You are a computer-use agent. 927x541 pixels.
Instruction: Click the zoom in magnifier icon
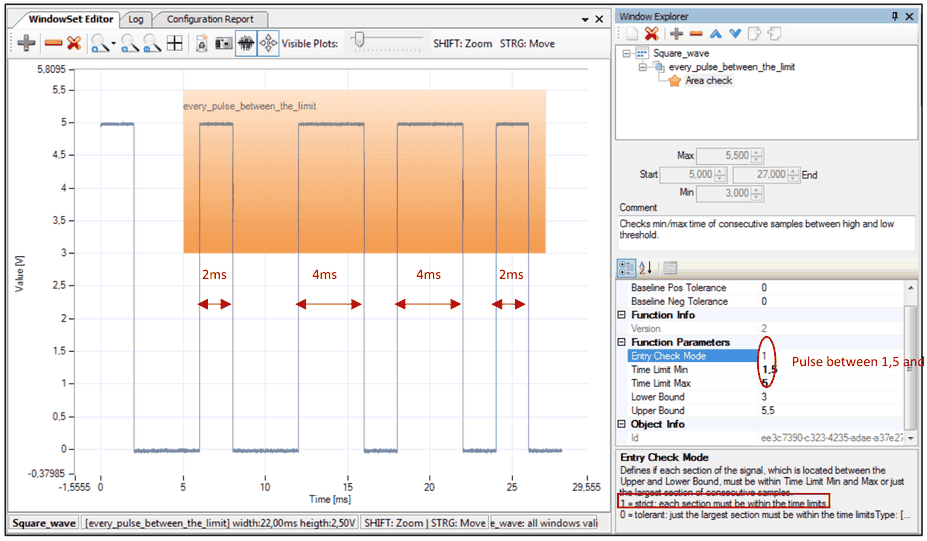[x=129, y=43]
